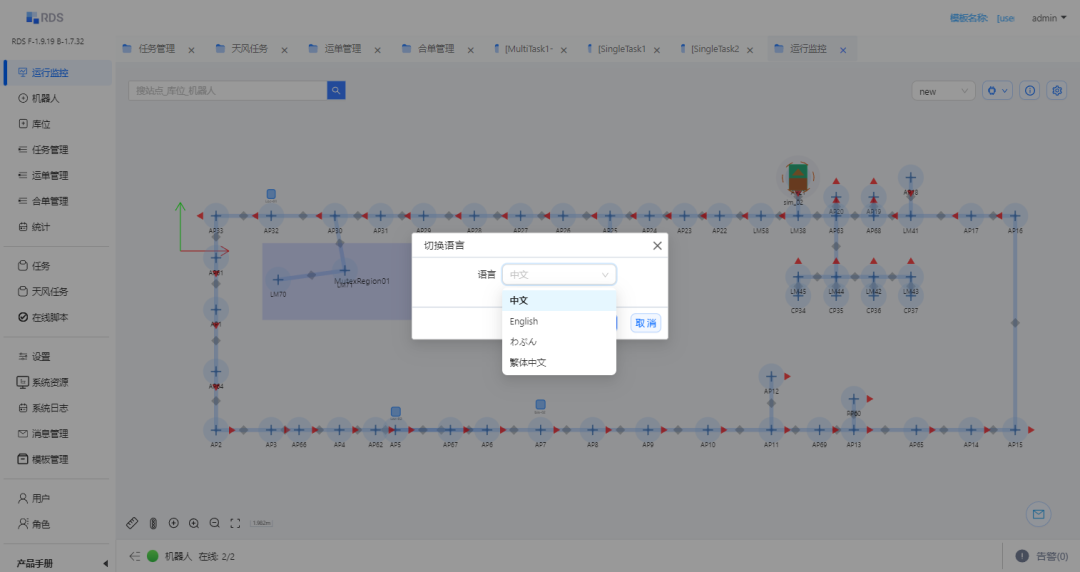
Task: Click the zoom out magnifier icon
Action: point(214,523)
